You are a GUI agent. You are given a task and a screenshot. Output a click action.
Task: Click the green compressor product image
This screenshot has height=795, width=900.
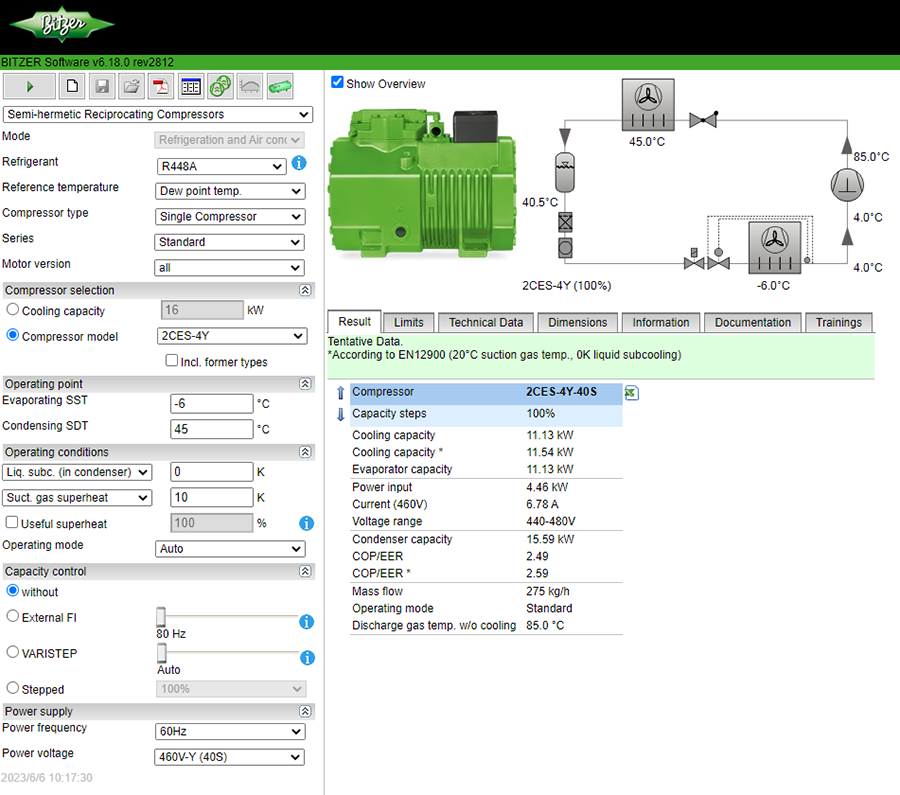point(422,183)
